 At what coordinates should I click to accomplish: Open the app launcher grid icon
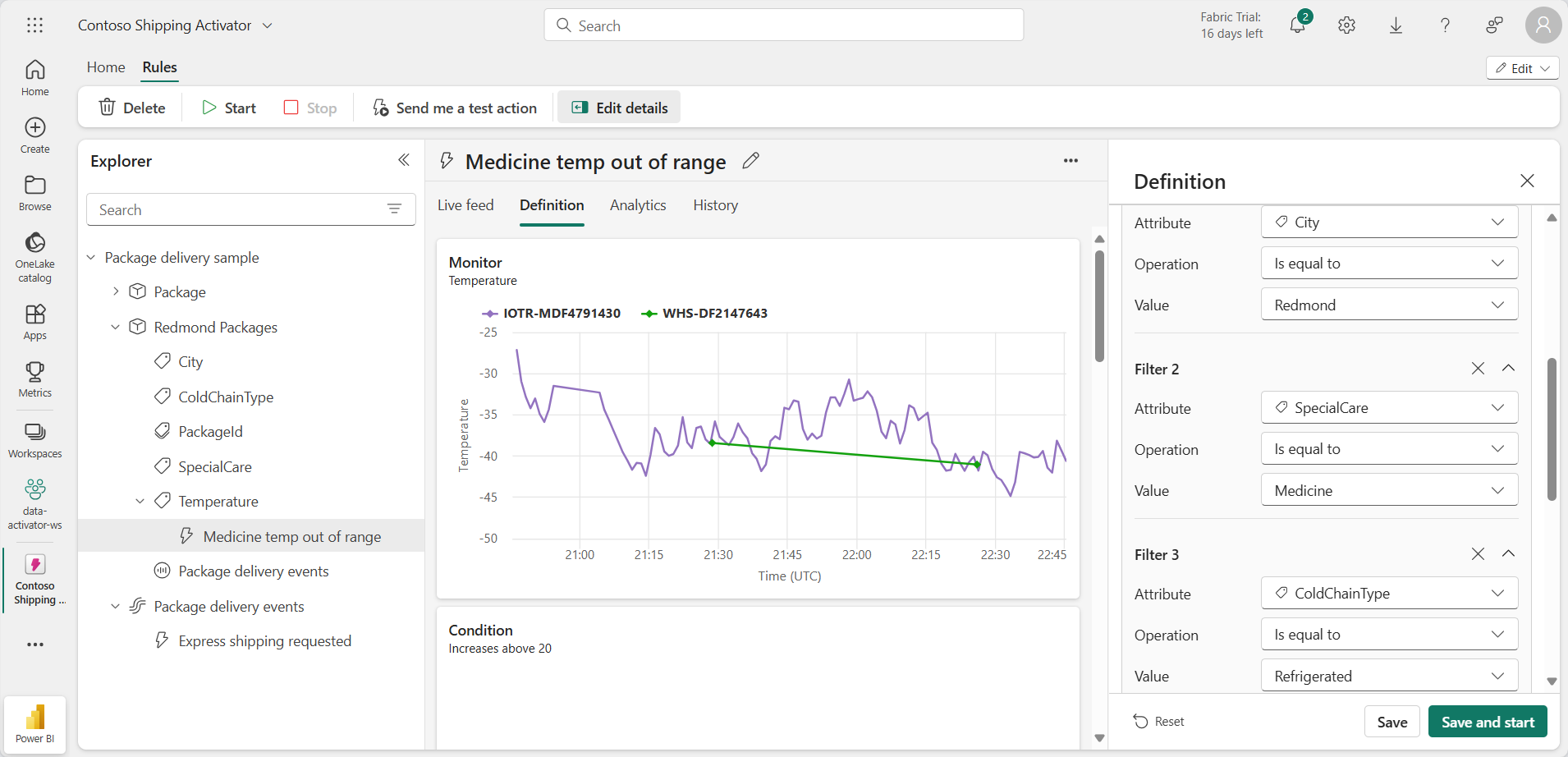(34, 25)
